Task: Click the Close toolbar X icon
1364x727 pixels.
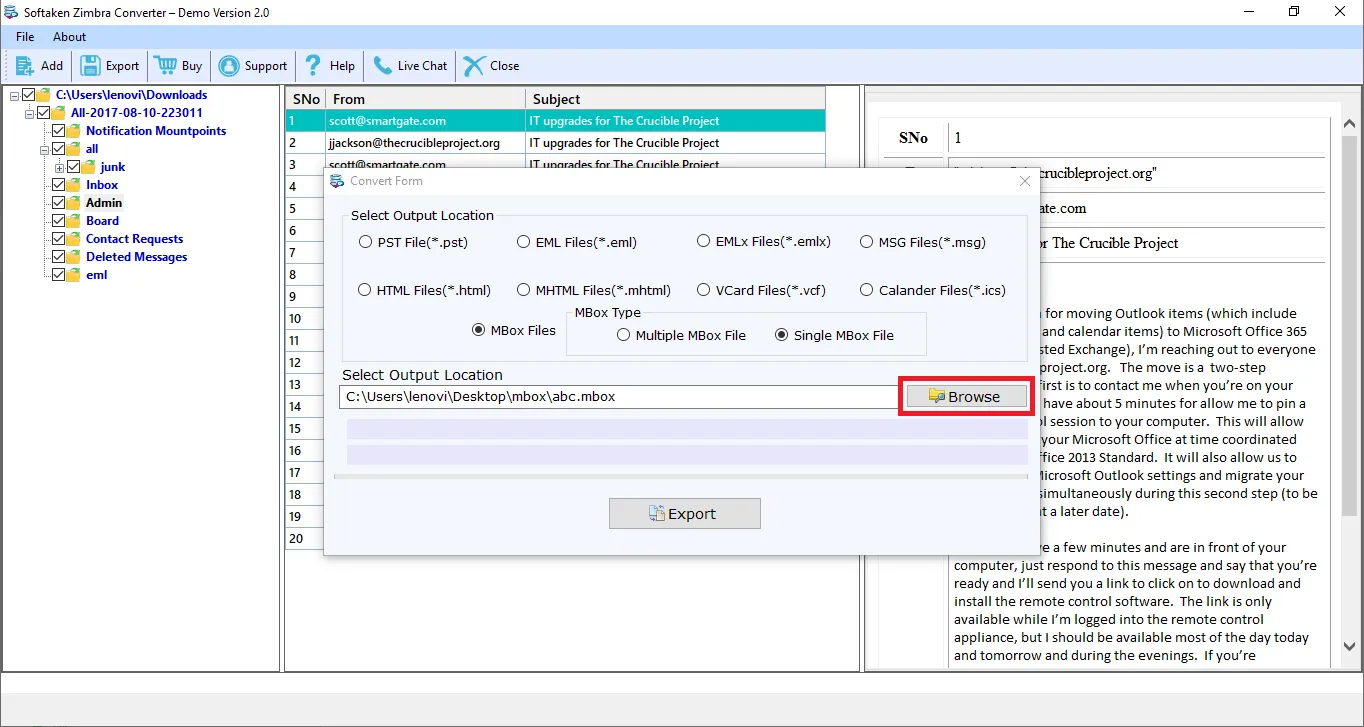Action: [474, 66]
